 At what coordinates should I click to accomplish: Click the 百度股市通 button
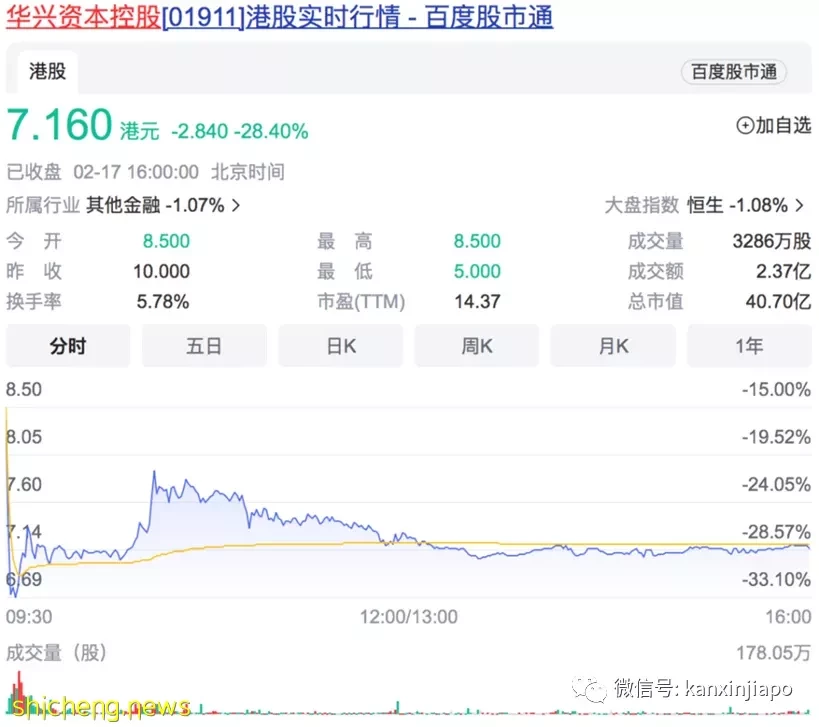(733, 72)
